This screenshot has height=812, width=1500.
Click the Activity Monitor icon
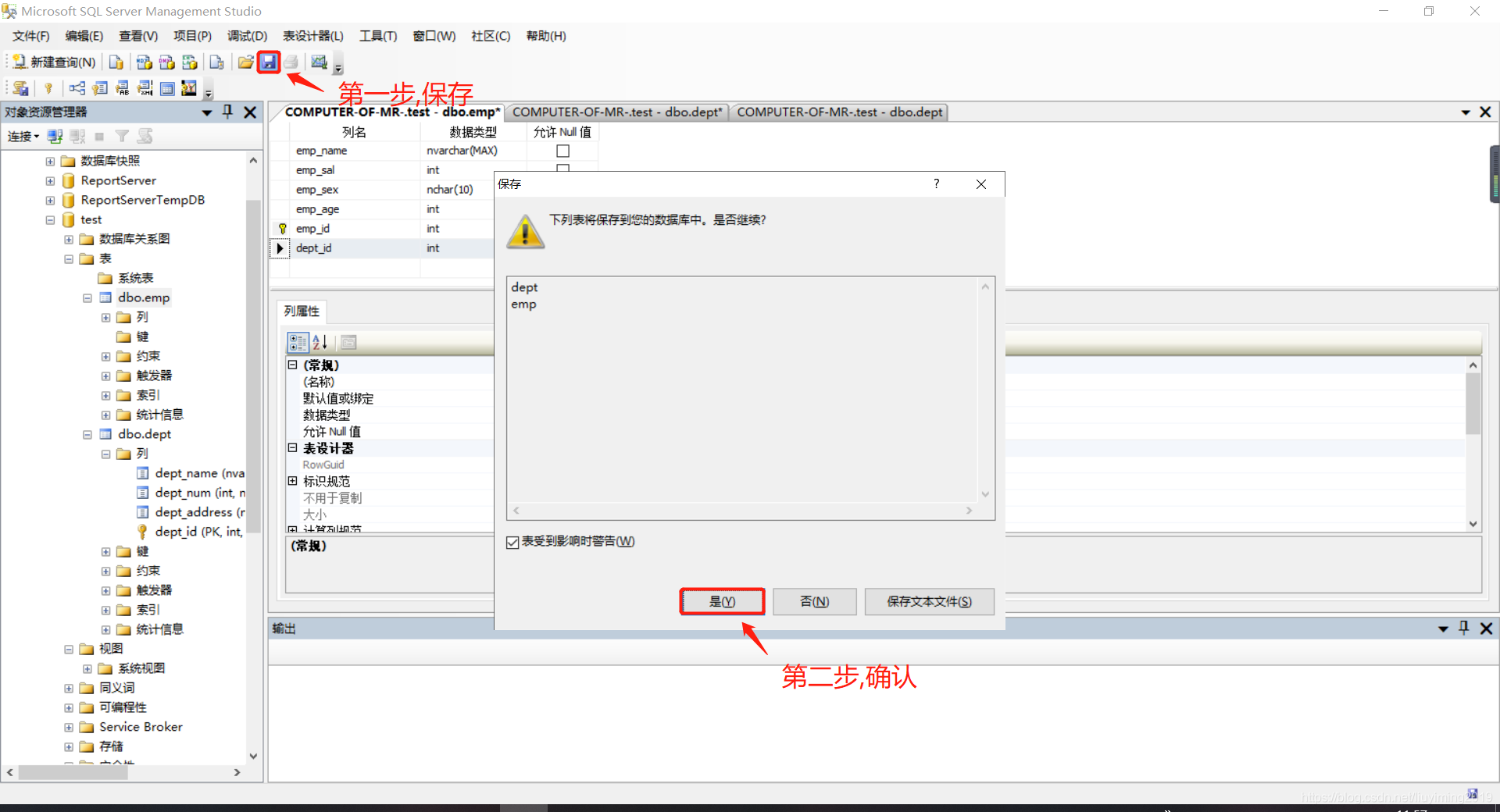point(319,62)
